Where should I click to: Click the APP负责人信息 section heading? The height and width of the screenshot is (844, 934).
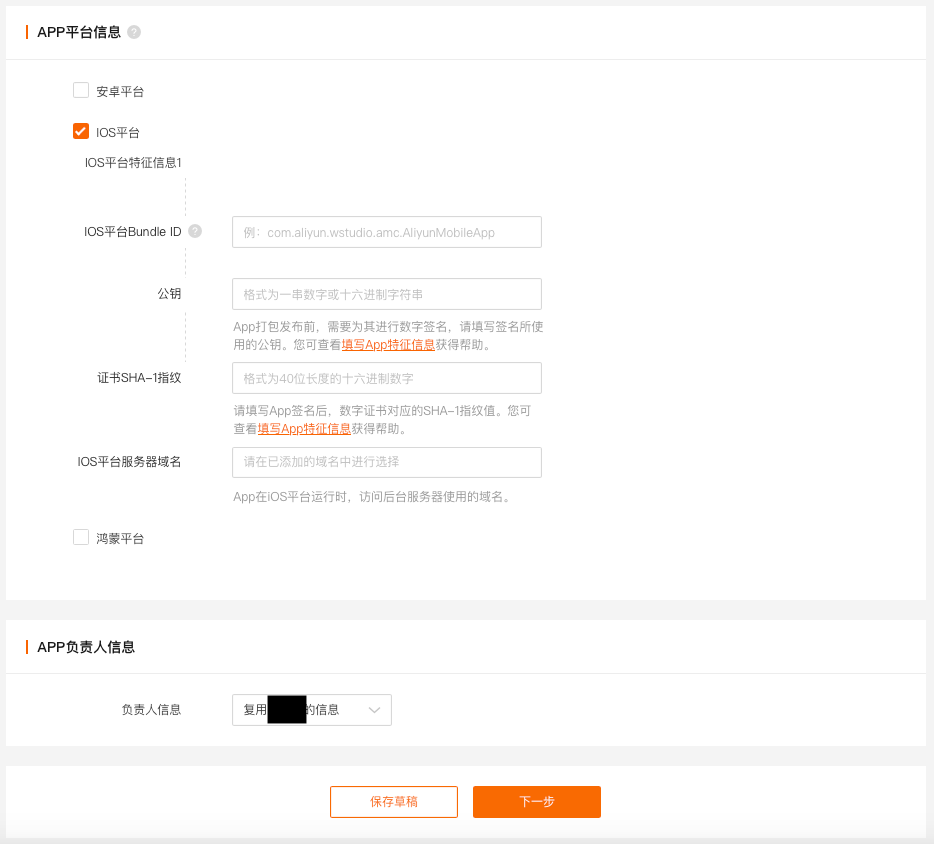tap(86, 647)
